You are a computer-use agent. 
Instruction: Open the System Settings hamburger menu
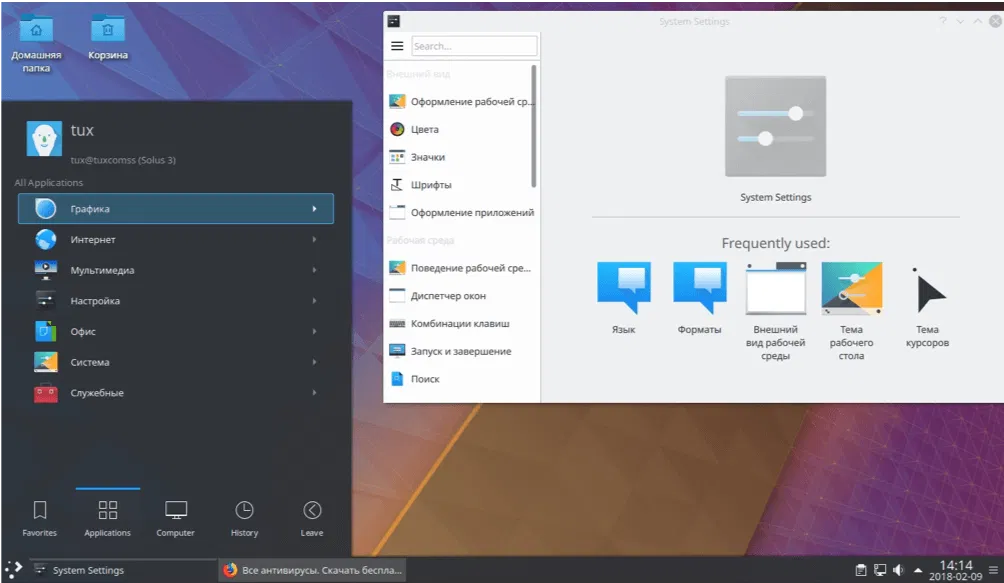point(397,46)
